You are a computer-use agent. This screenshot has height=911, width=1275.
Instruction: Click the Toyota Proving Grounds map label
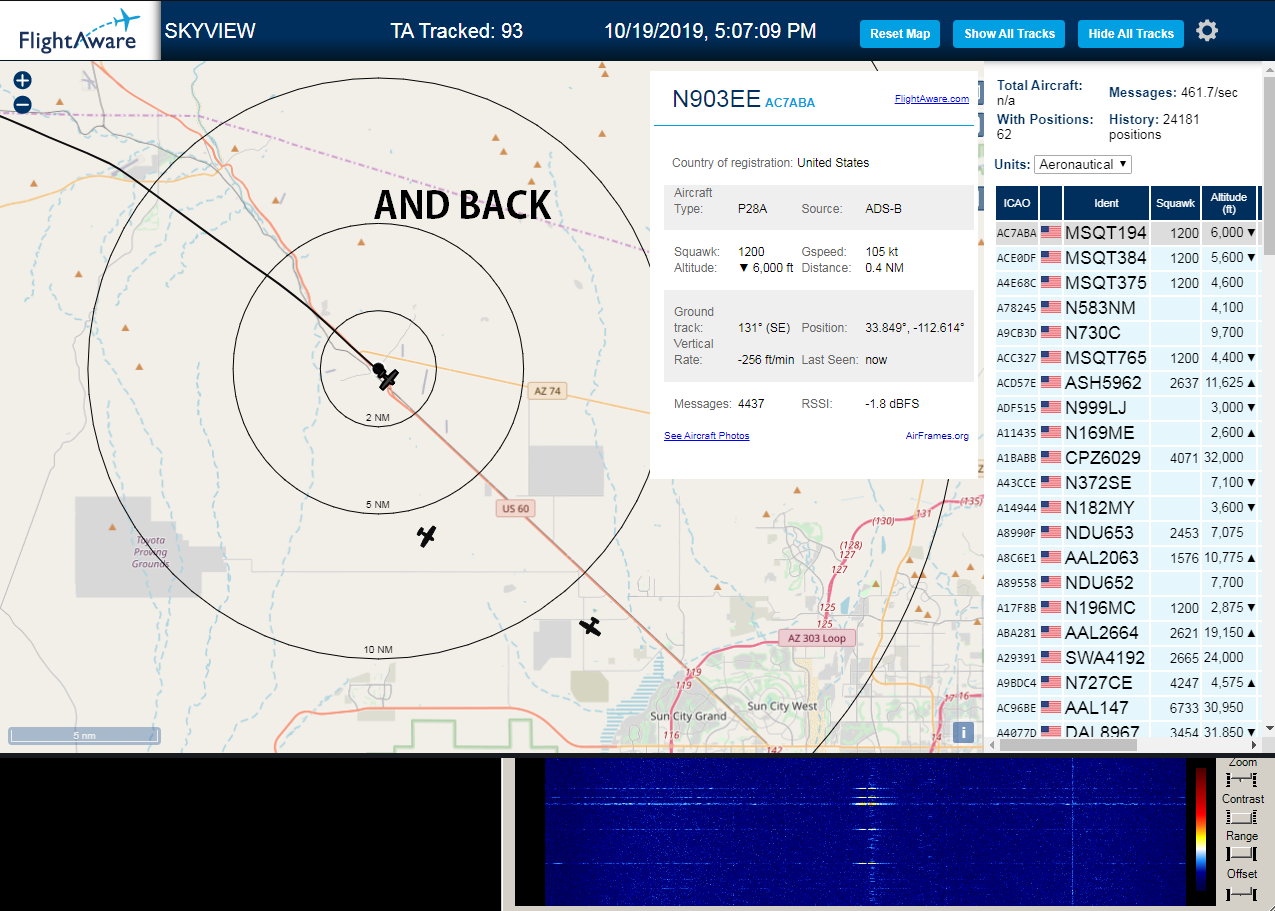click(x=151, y=552)
